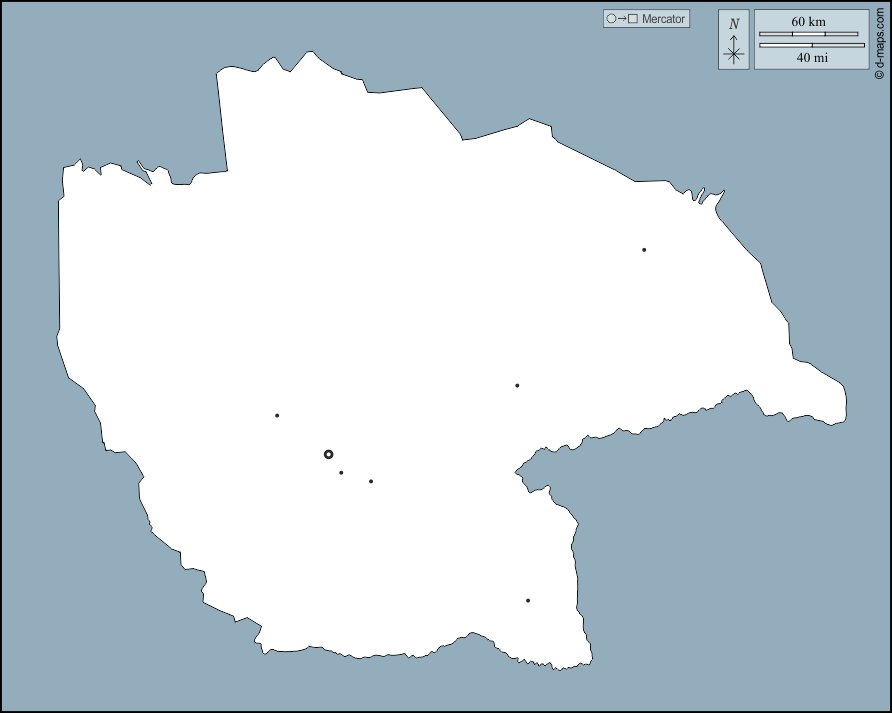The height and width of the screenshot is (713, 892).
Task: Click the northeastern city dot
Action: (x=644, y=250)
